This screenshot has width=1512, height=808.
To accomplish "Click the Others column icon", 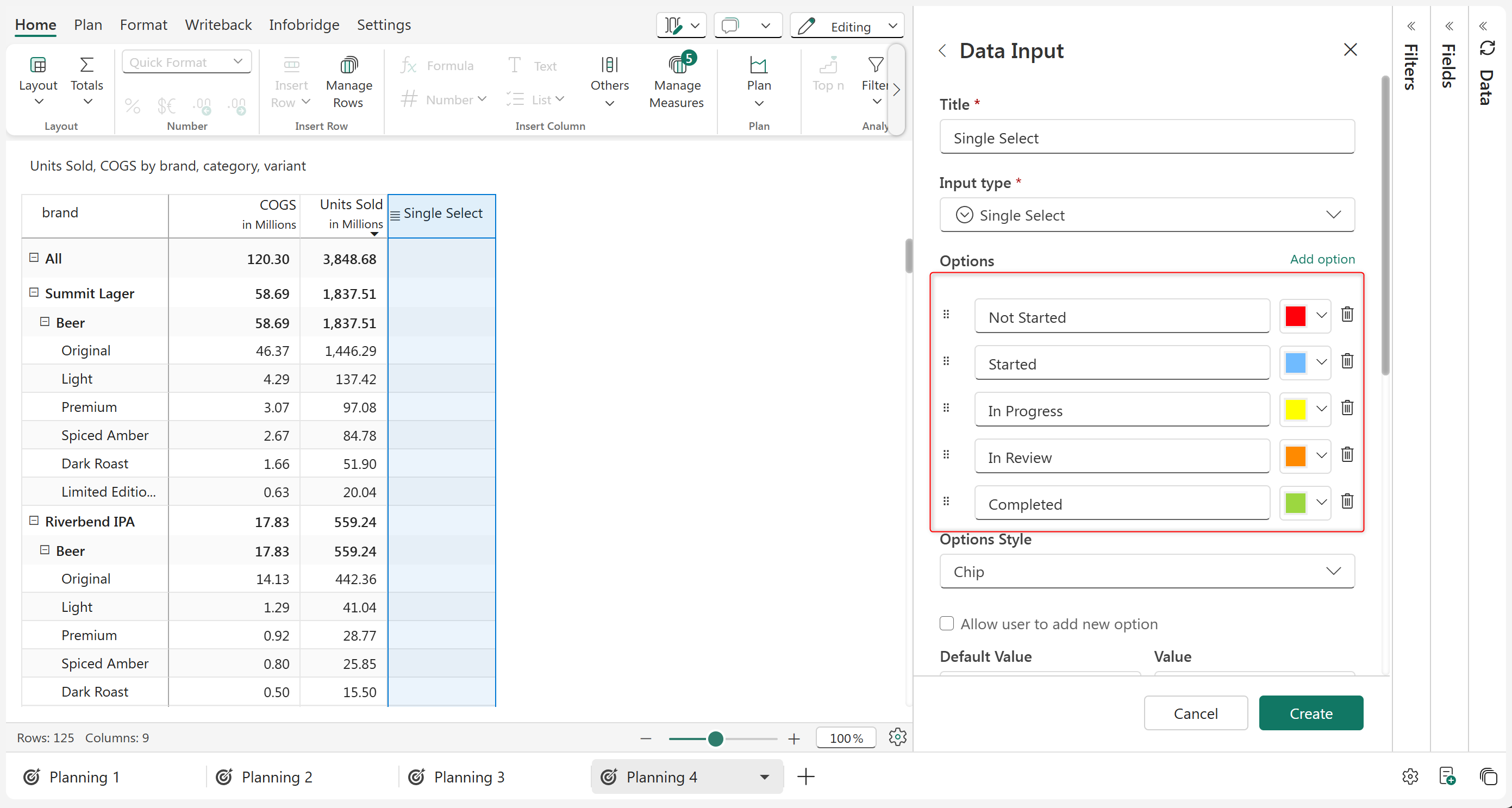I will (609, 65).
